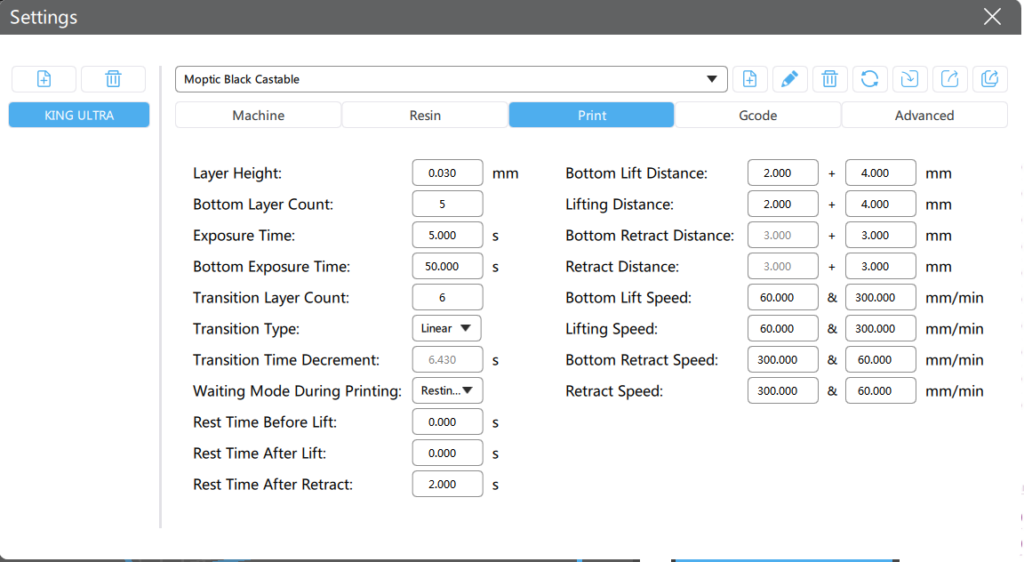The height and width of the screenshot is (562, 1024).
Task: Click second Bottom Lift Distance field
Action: (880, 173)
